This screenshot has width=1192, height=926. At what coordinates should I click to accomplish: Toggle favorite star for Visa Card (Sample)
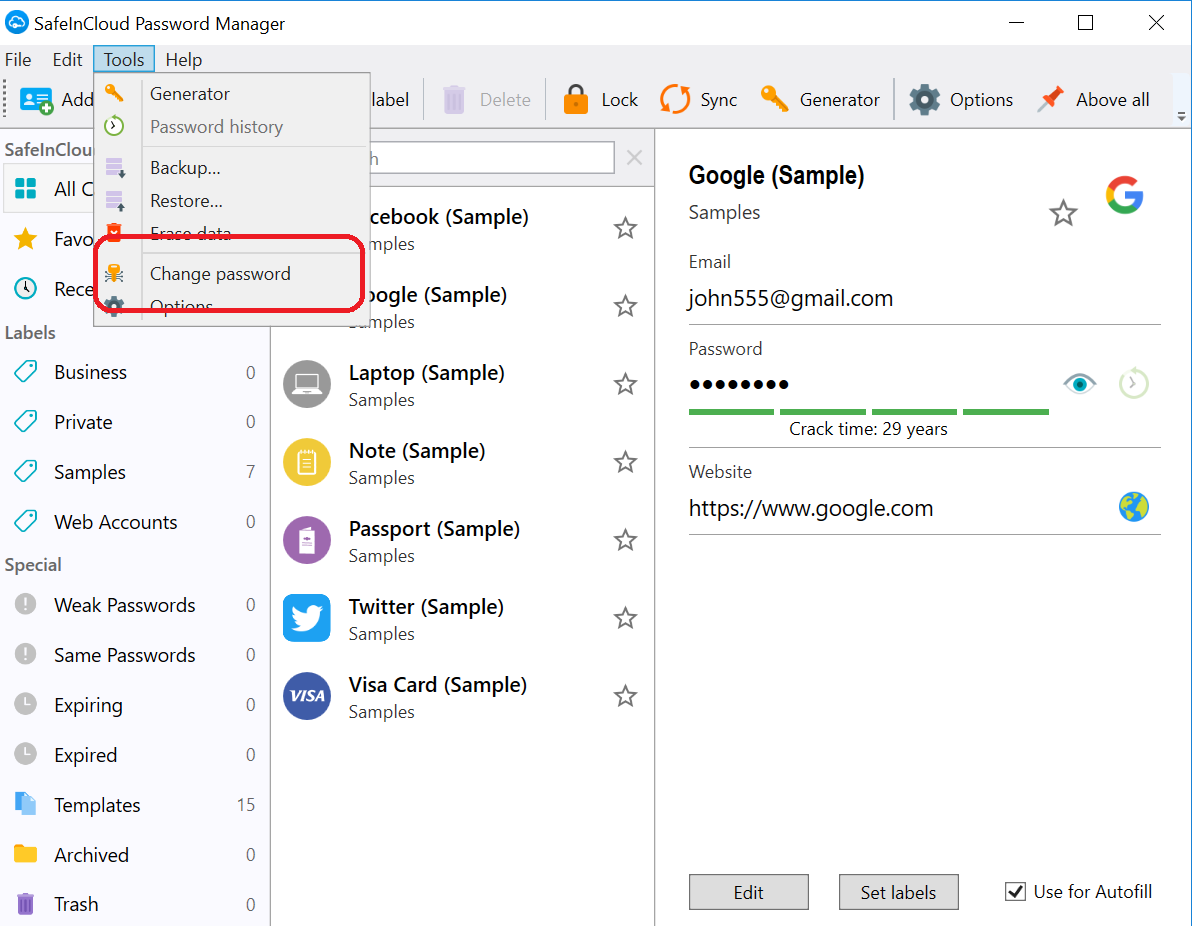point(625,696)
